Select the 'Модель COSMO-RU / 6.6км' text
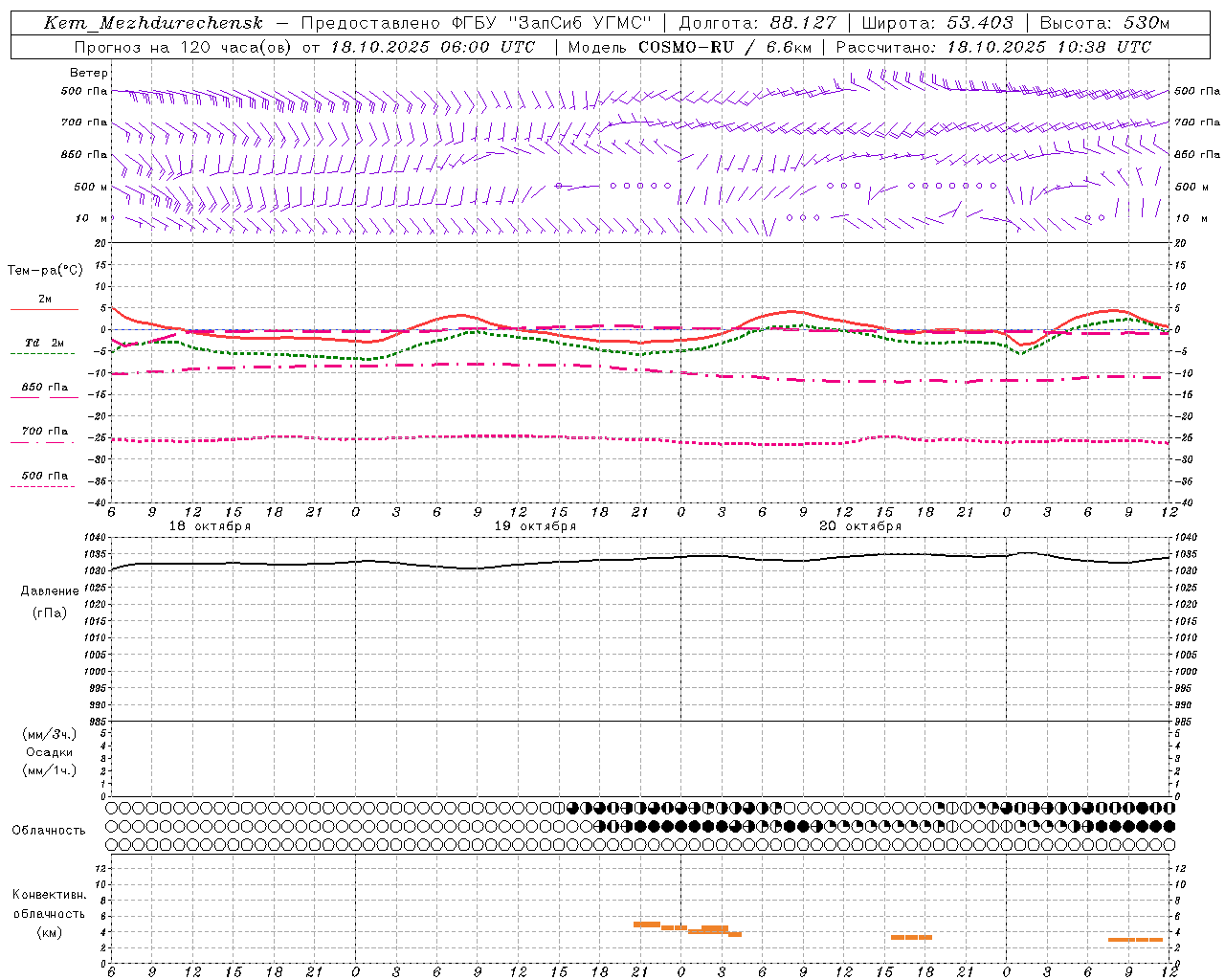The image size is (1225, 980). (x=689, y=47)
